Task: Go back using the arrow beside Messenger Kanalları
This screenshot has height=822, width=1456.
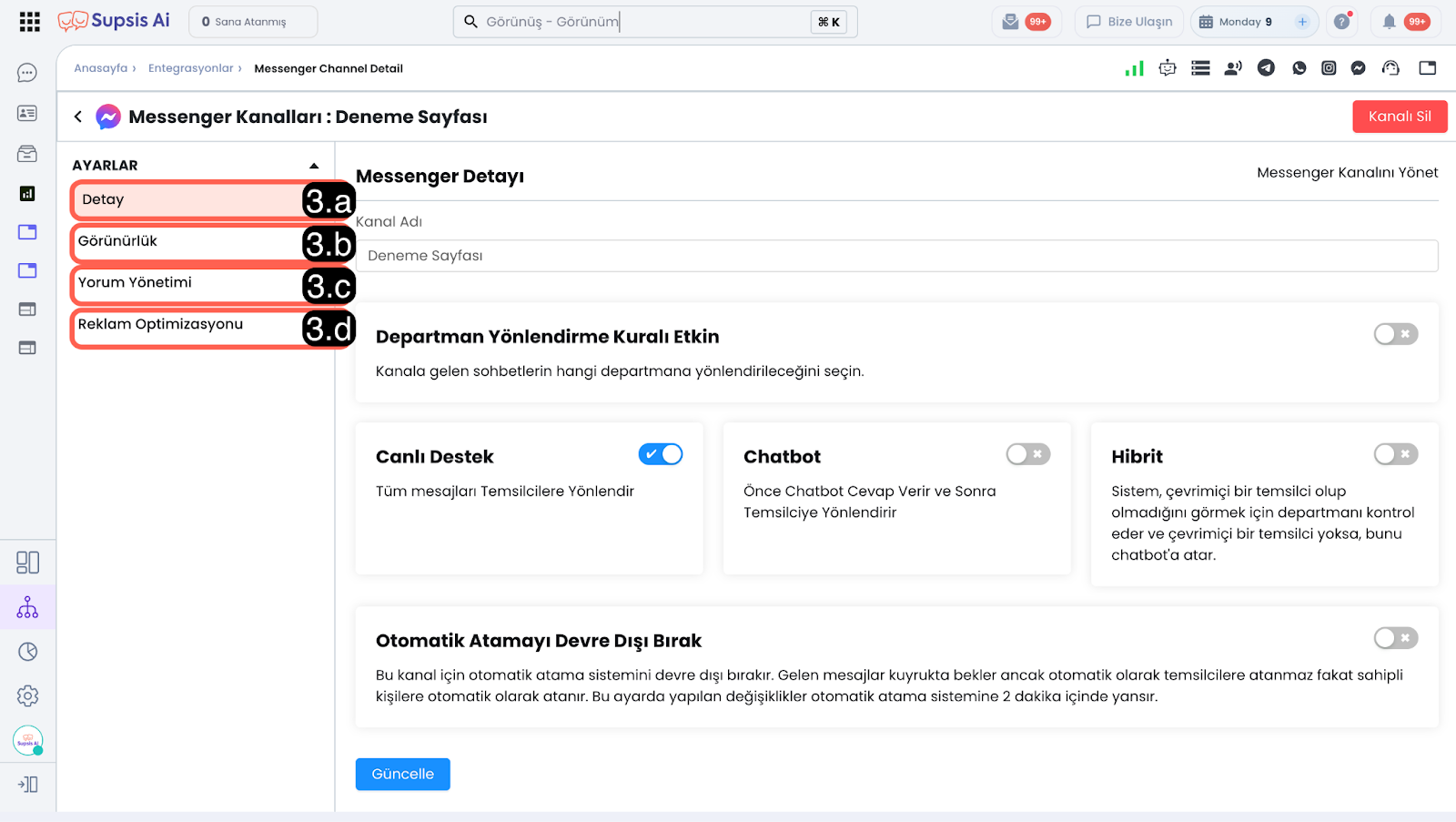Action: (x=78, y=117)
